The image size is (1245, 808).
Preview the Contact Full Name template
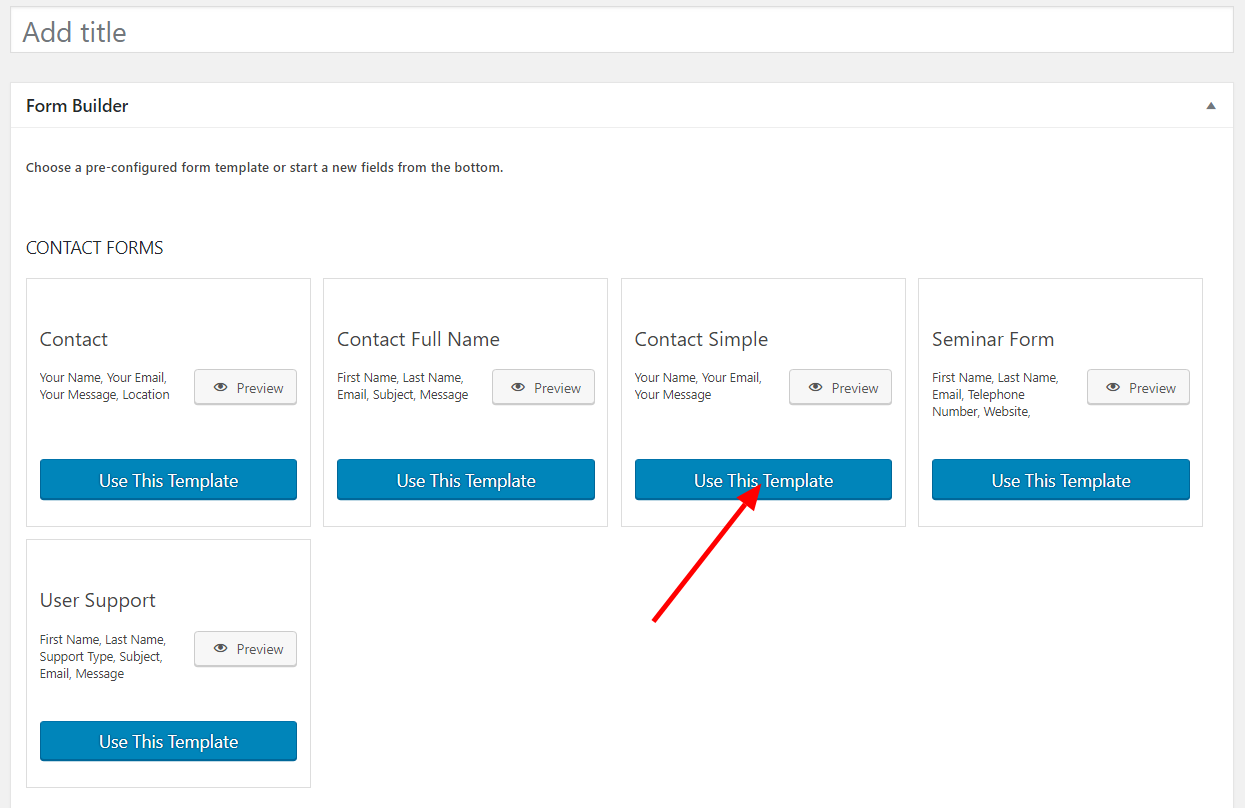[543, 387]
